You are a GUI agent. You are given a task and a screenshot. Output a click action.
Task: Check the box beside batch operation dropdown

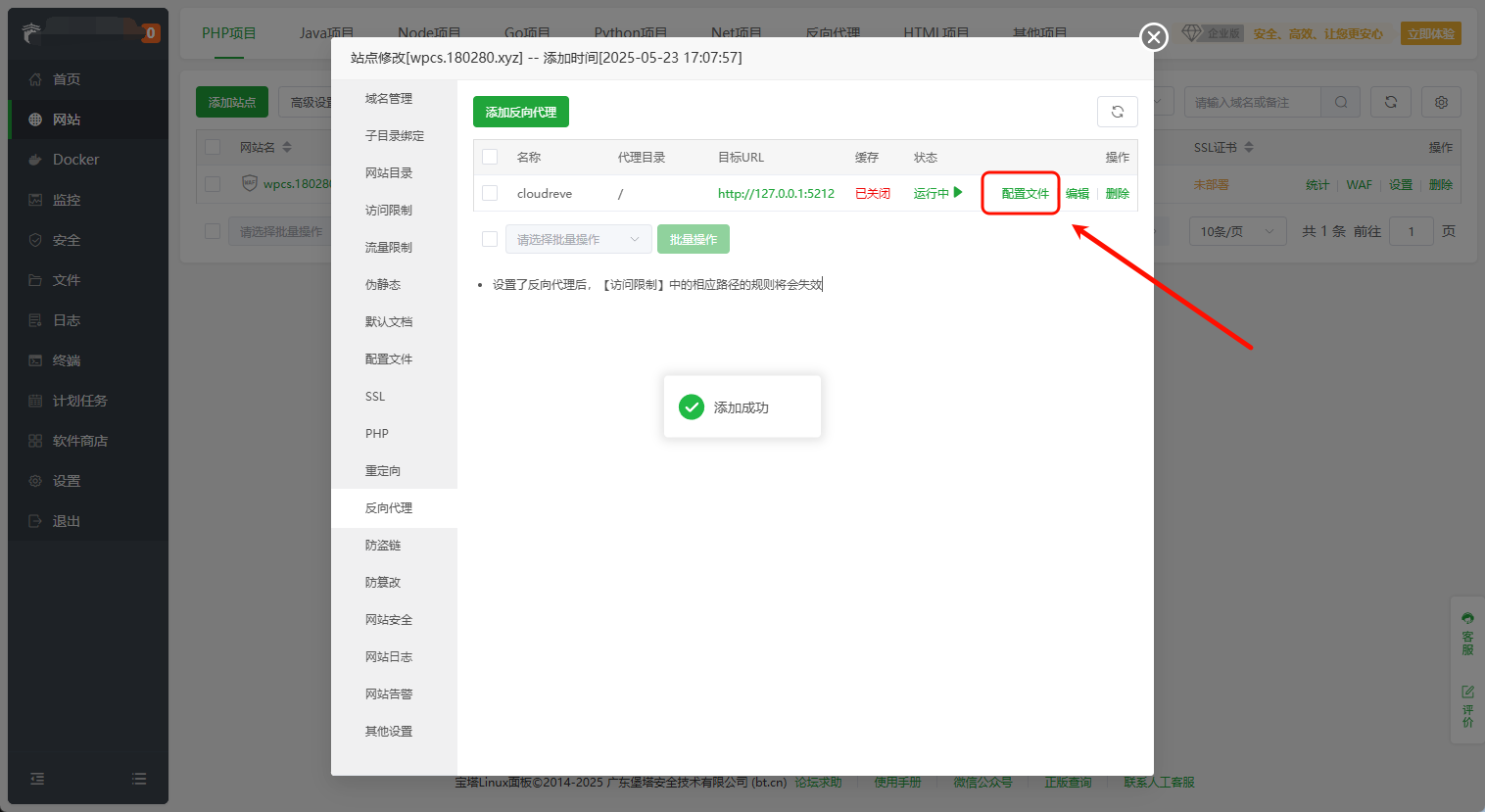tap(490, 239)
